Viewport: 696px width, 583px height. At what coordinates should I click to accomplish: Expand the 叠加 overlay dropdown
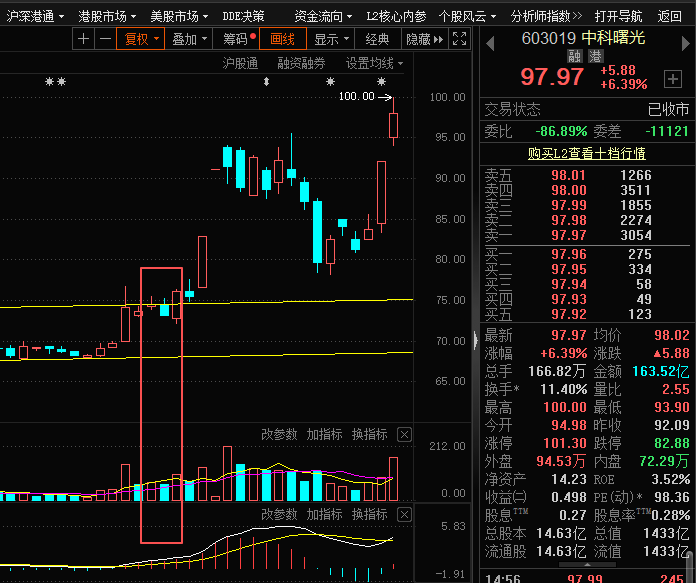tap(189, 39)
